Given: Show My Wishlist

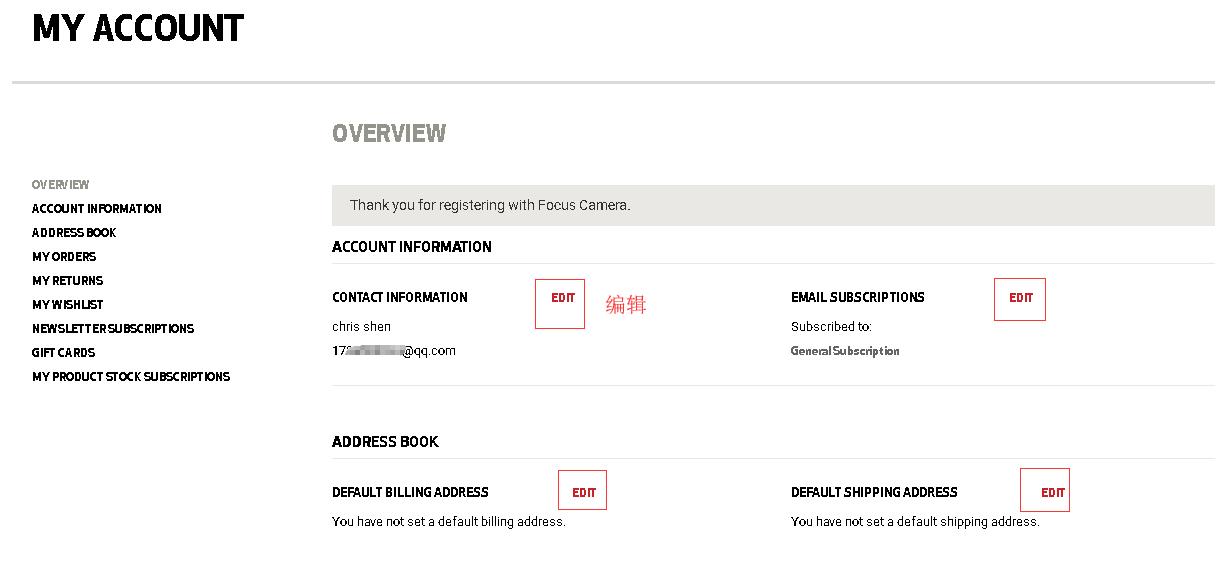Looking at the screenshot, I should click(67, 305).
